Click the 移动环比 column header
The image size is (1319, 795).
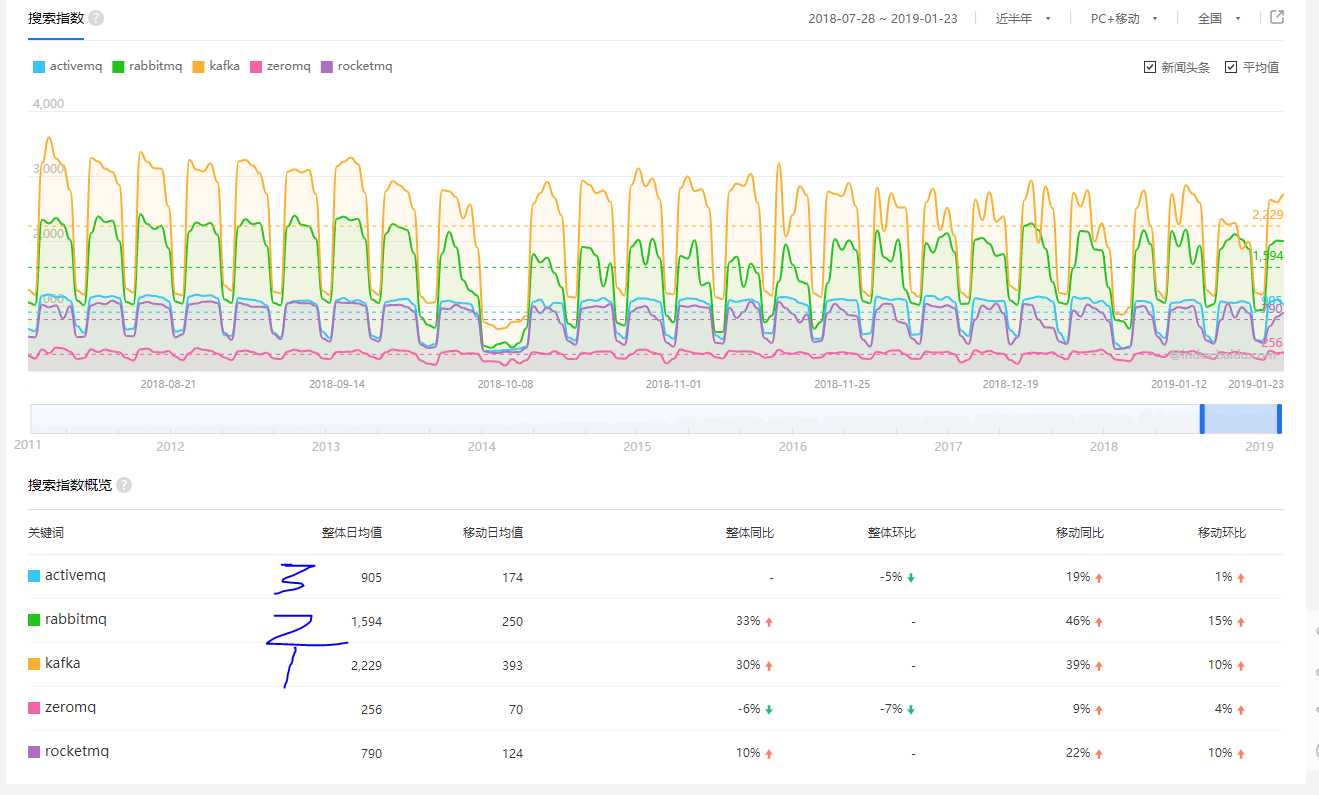[x=1222, y=533]
